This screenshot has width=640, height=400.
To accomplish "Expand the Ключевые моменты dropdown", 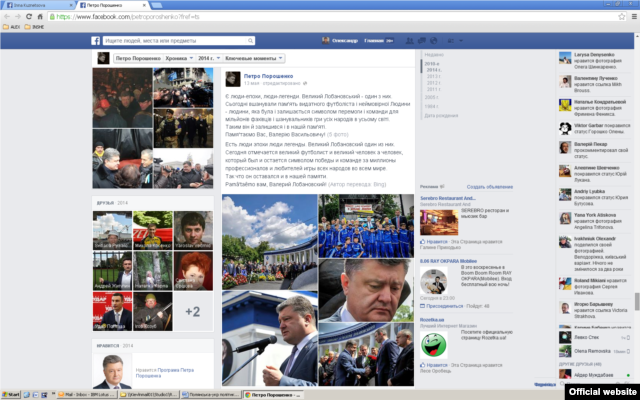I will (x=258, y=58).
